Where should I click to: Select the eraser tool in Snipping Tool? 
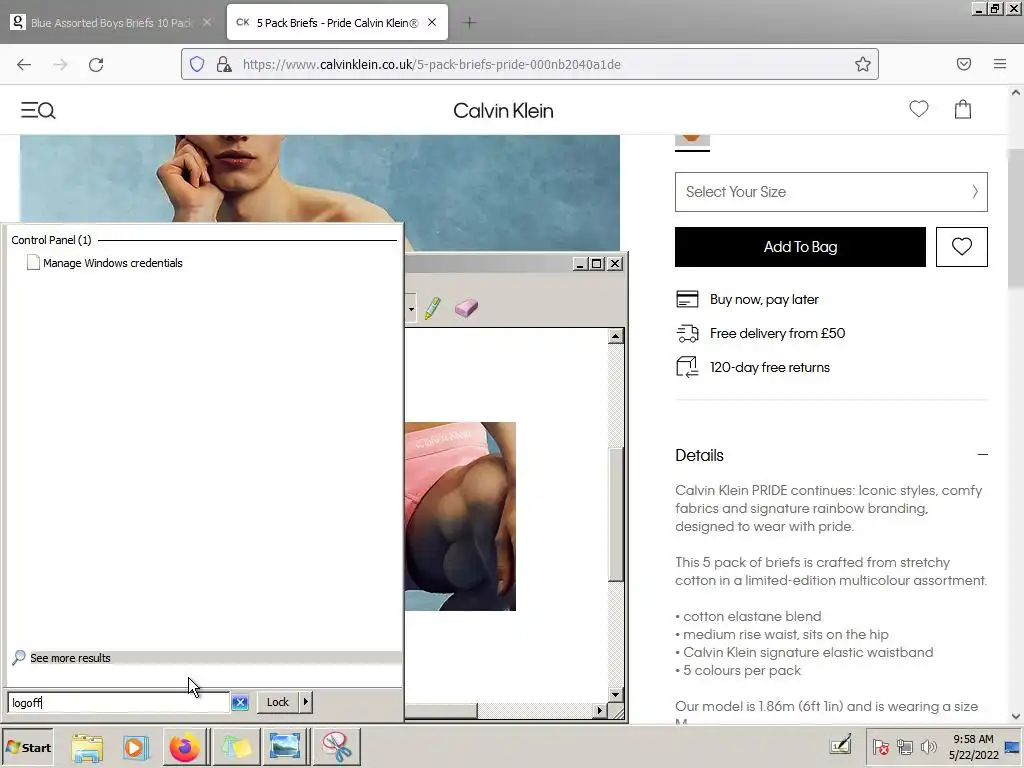[466, 308]
